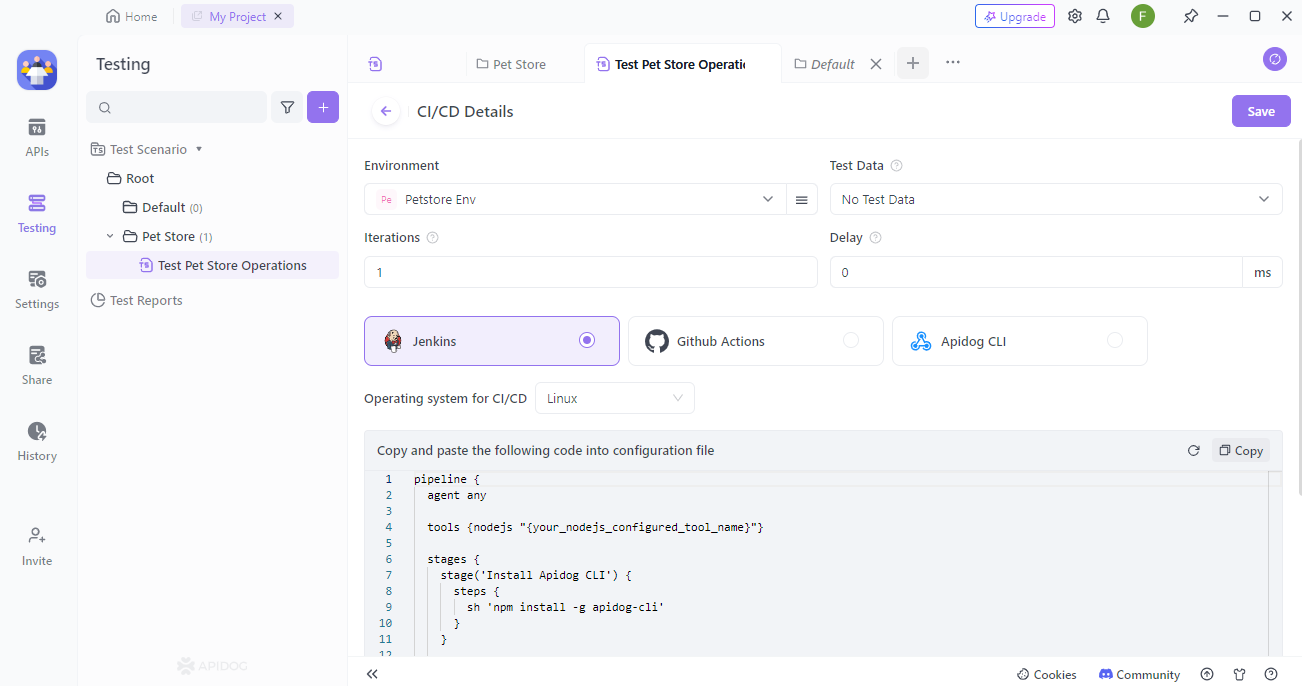Open the Test Data dropdown

1056,200
